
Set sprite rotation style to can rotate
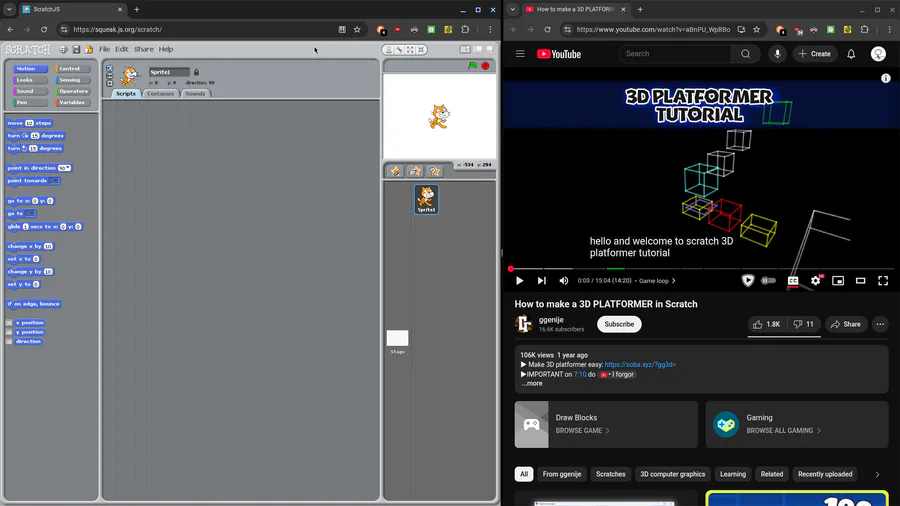[x=110, y=68]
